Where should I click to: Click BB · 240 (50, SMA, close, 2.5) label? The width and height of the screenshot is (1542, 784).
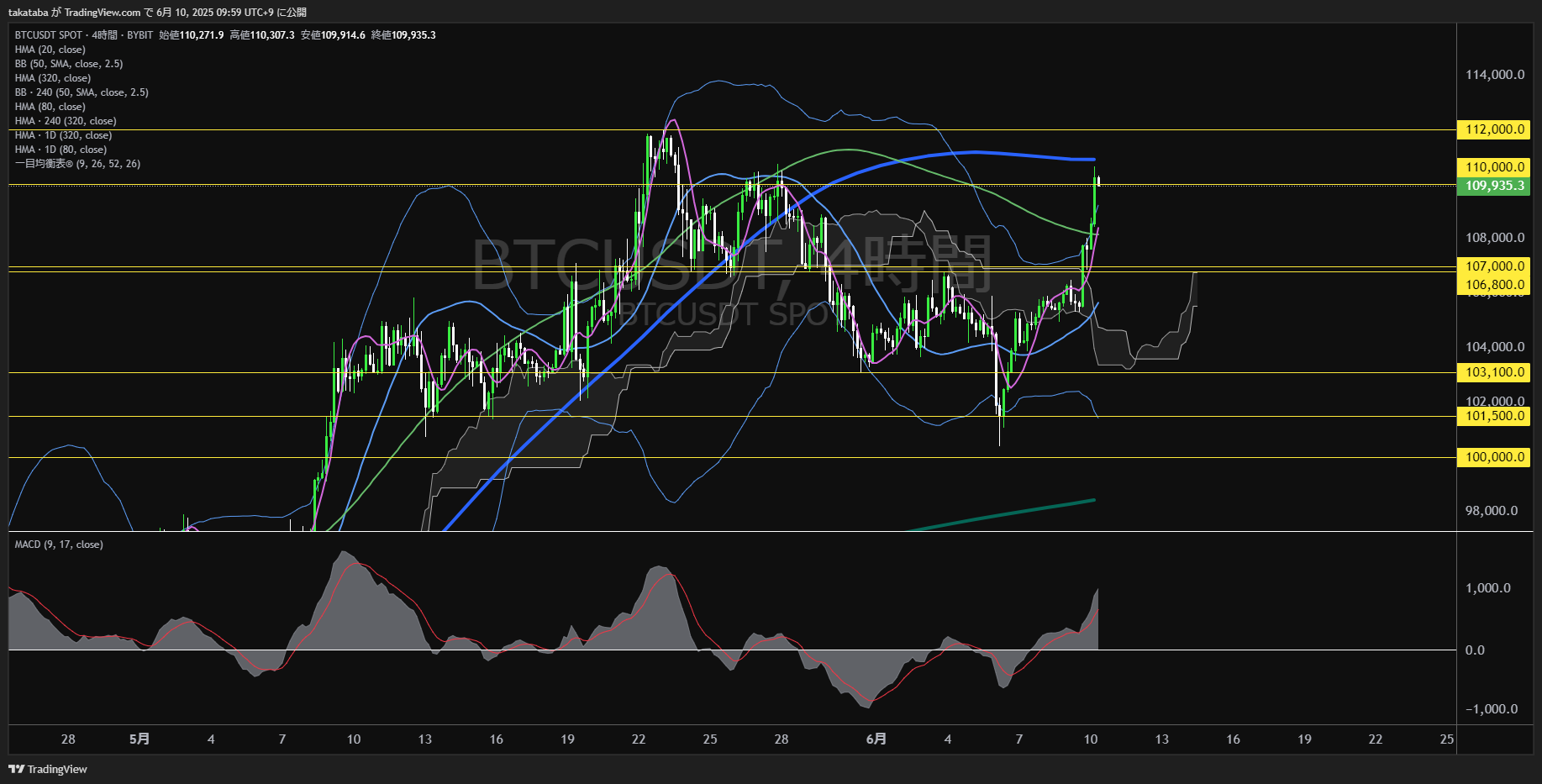[82, 92]
